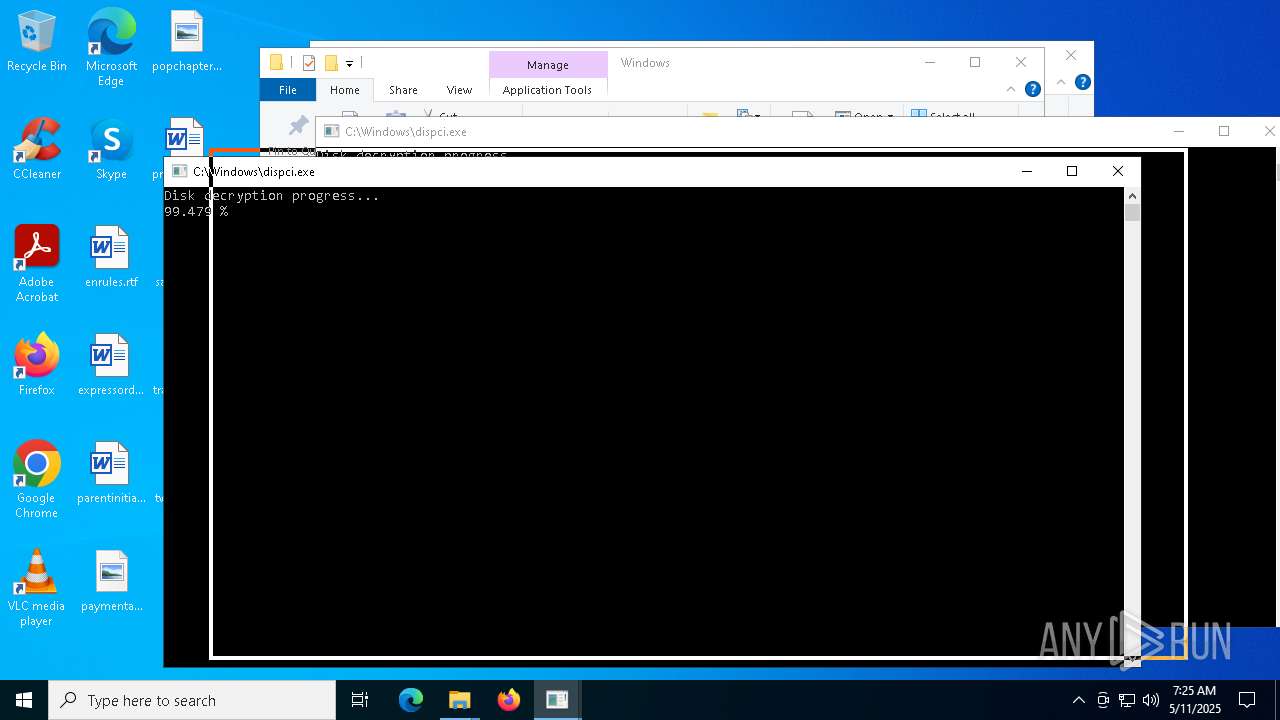Show hidden system tray icons
Image resolution: width=1280 pixels, height=720 pixels.
tap(1078, 700)
